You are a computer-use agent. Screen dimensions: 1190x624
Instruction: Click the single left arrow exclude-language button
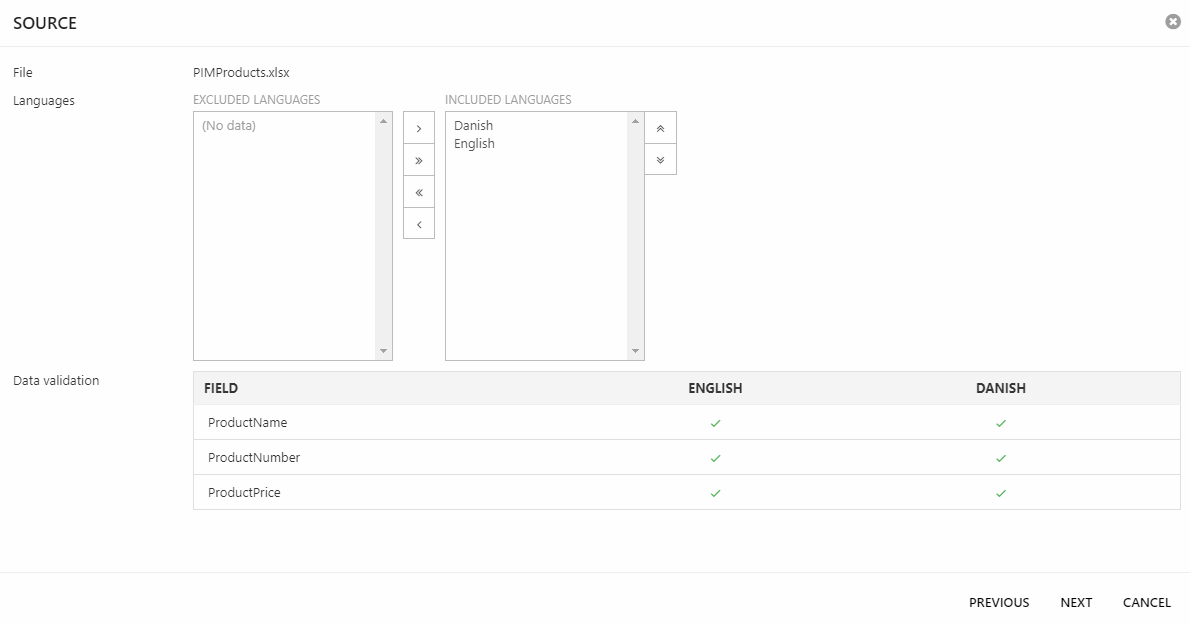[419, 224]
